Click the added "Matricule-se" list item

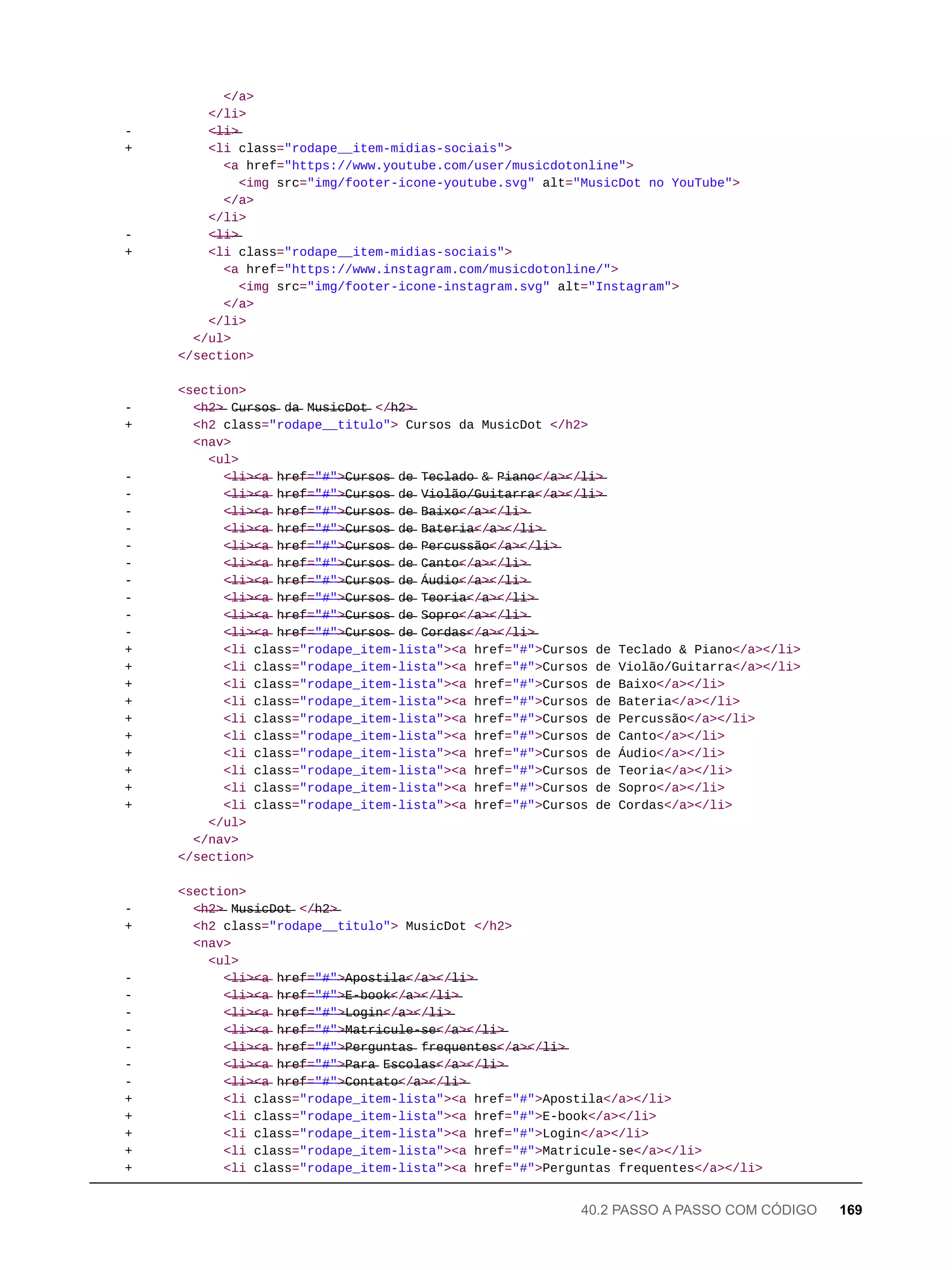(588, 1150)
